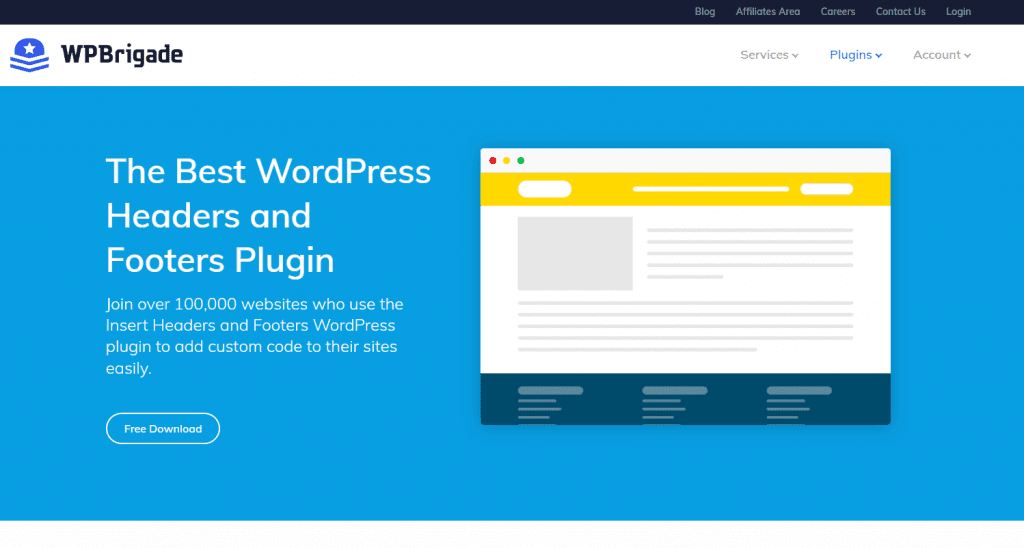The width and height of the screenshot is (1024, 548).
Task: Expand the Services dropdown menu
Action: pyautogui.click(x=769, y=55)
